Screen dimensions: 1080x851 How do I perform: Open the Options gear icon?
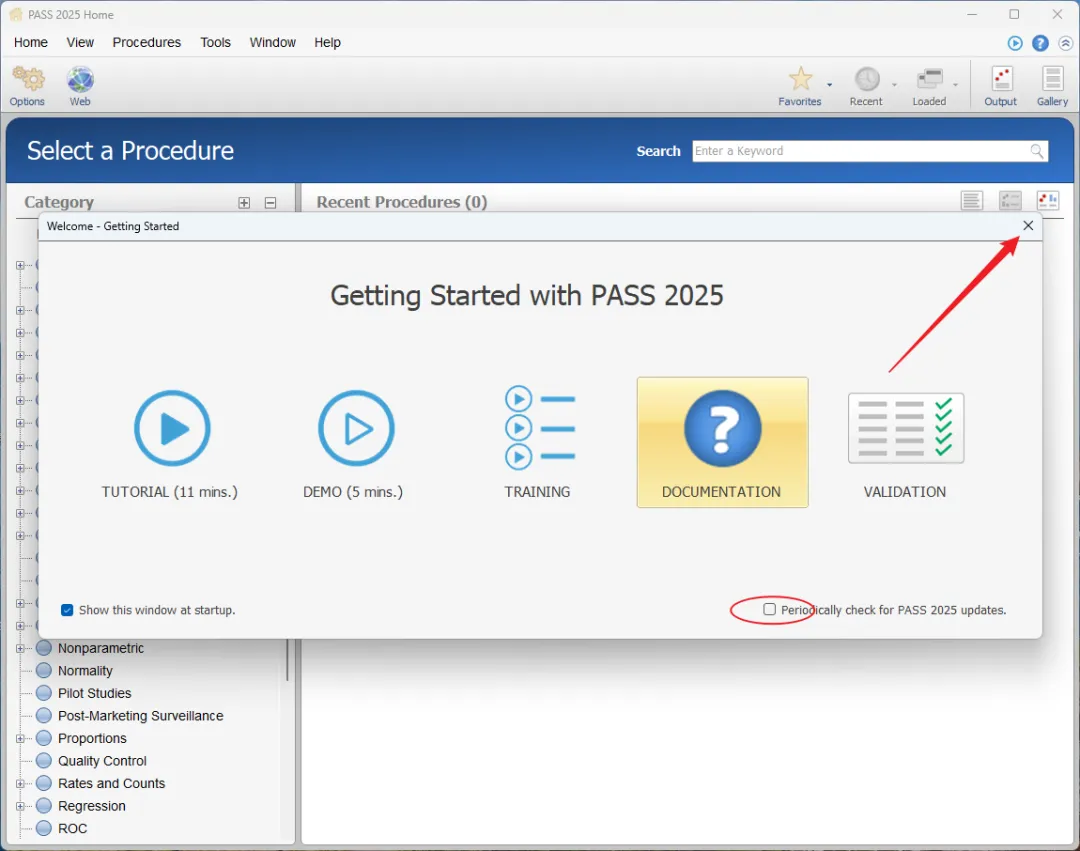pyautogui.click(x=28, y=79)
